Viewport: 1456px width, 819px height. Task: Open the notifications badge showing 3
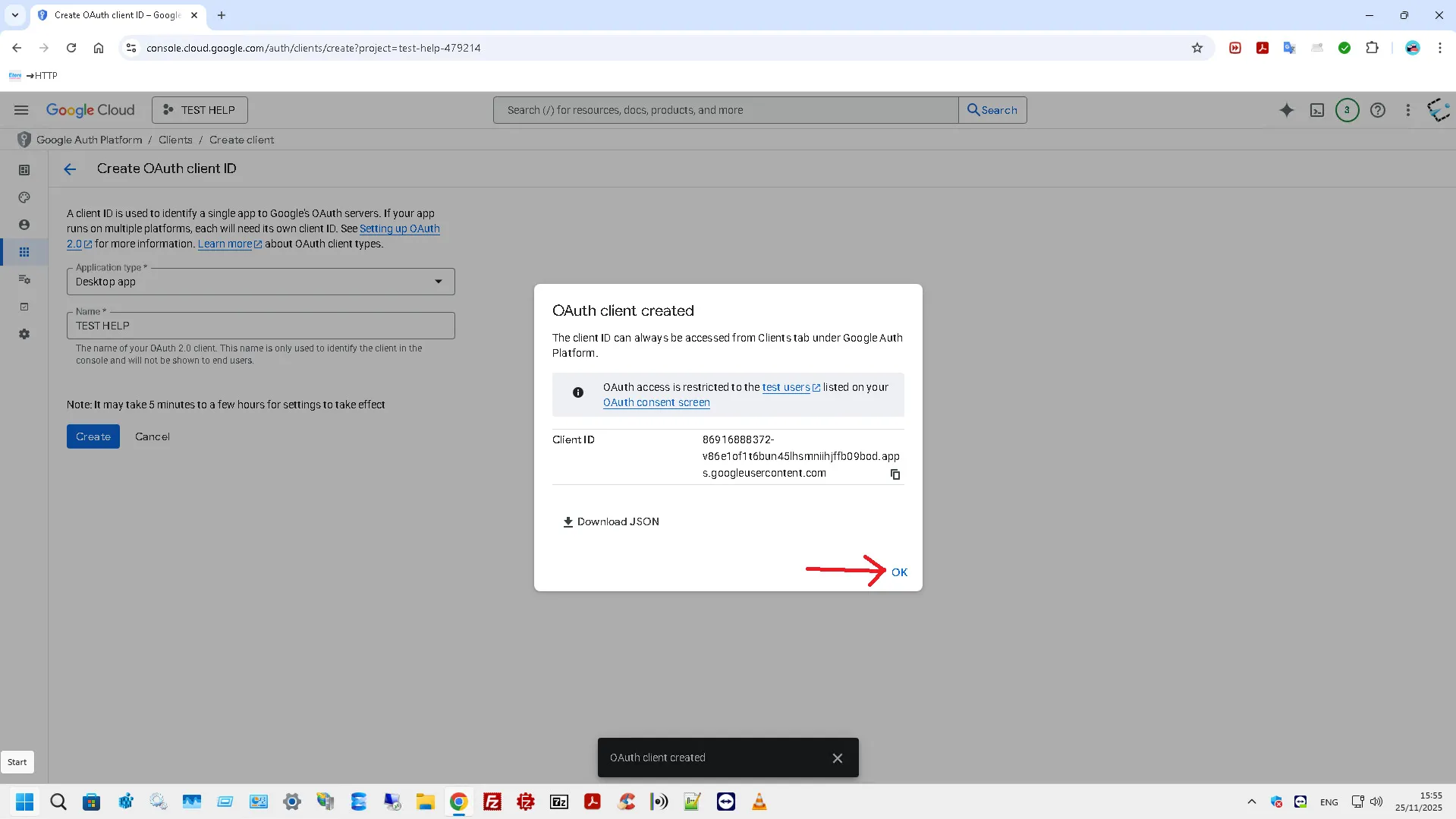[x=1347, y=110]
